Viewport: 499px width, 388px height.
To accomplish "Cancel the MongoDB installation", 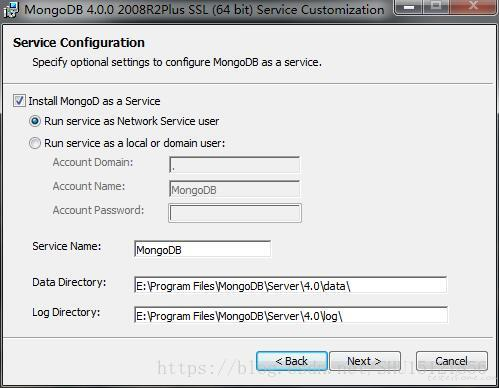I will click(452, 361).
